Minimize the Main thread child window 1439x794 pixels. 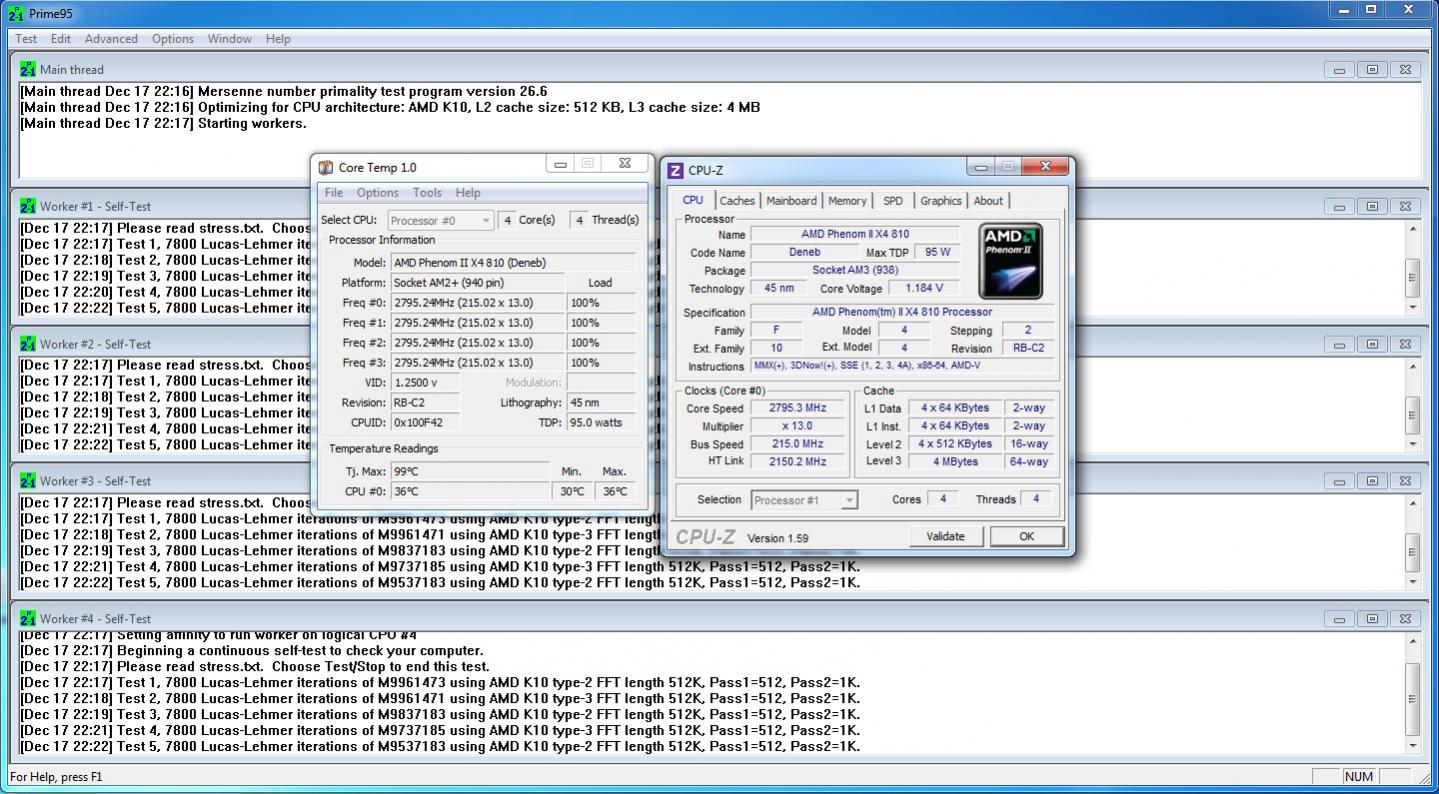pyautogui.click(x=1339, y=69)
